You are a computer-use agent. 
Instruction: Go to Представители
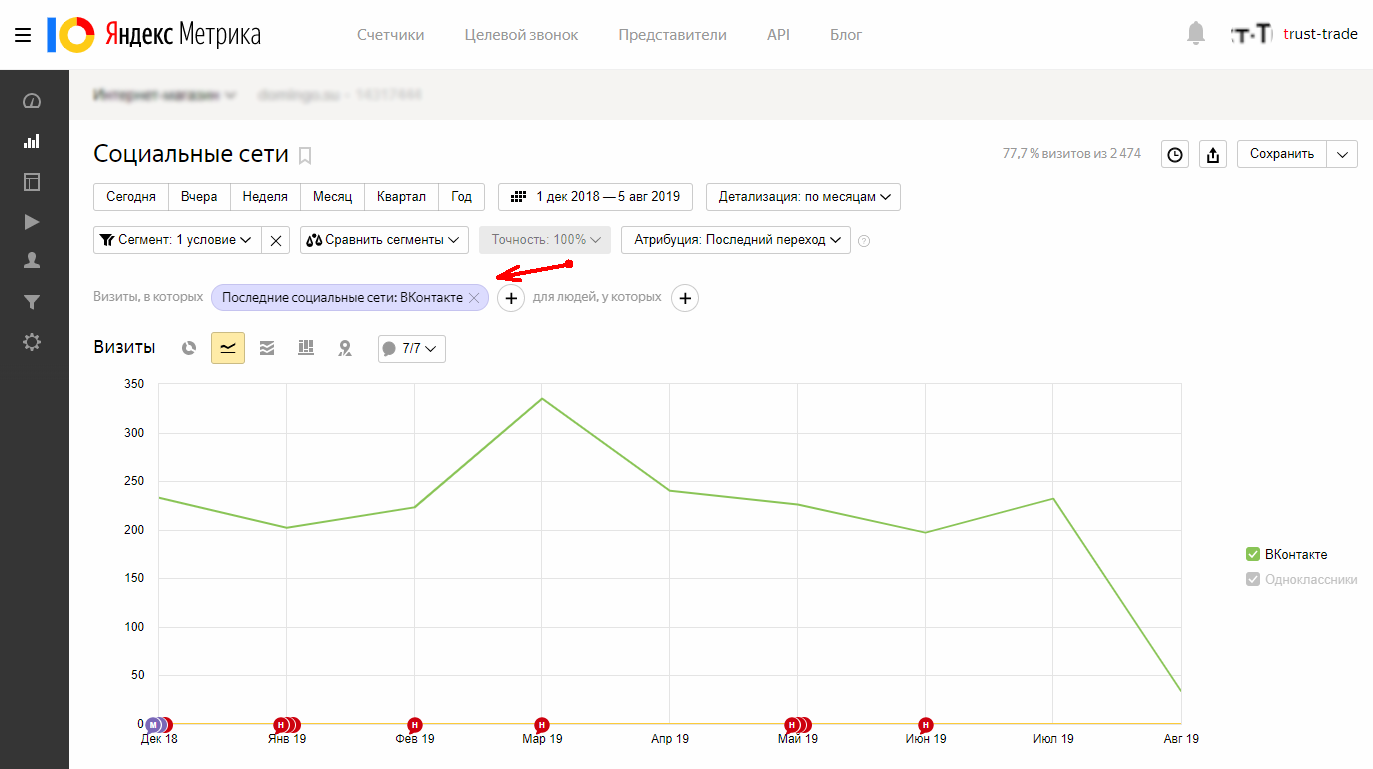[x=672, y=35]
